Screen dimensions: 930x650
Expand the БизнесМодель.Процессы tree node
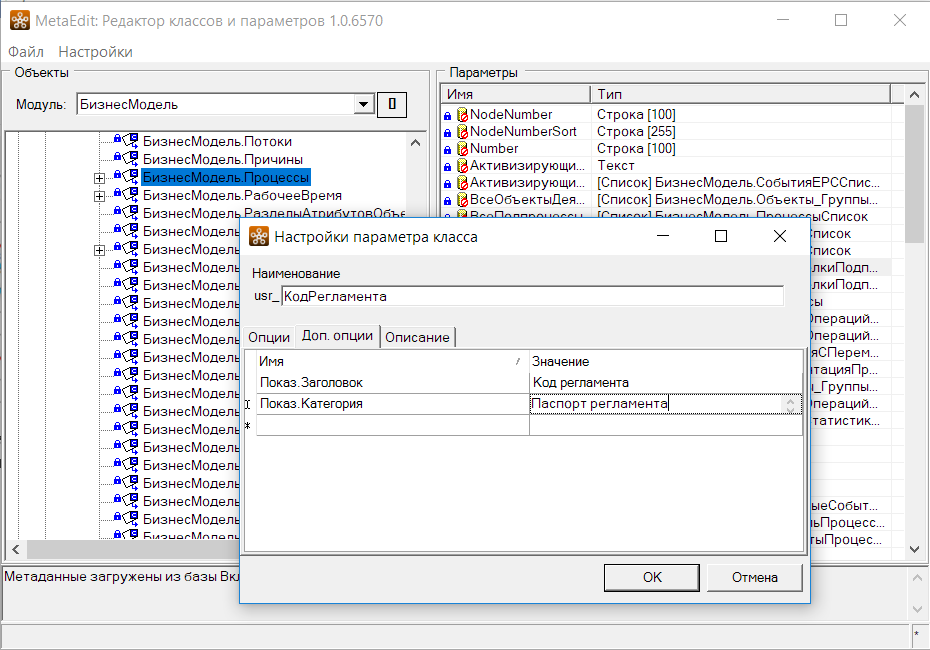click(x=99, y=178)
